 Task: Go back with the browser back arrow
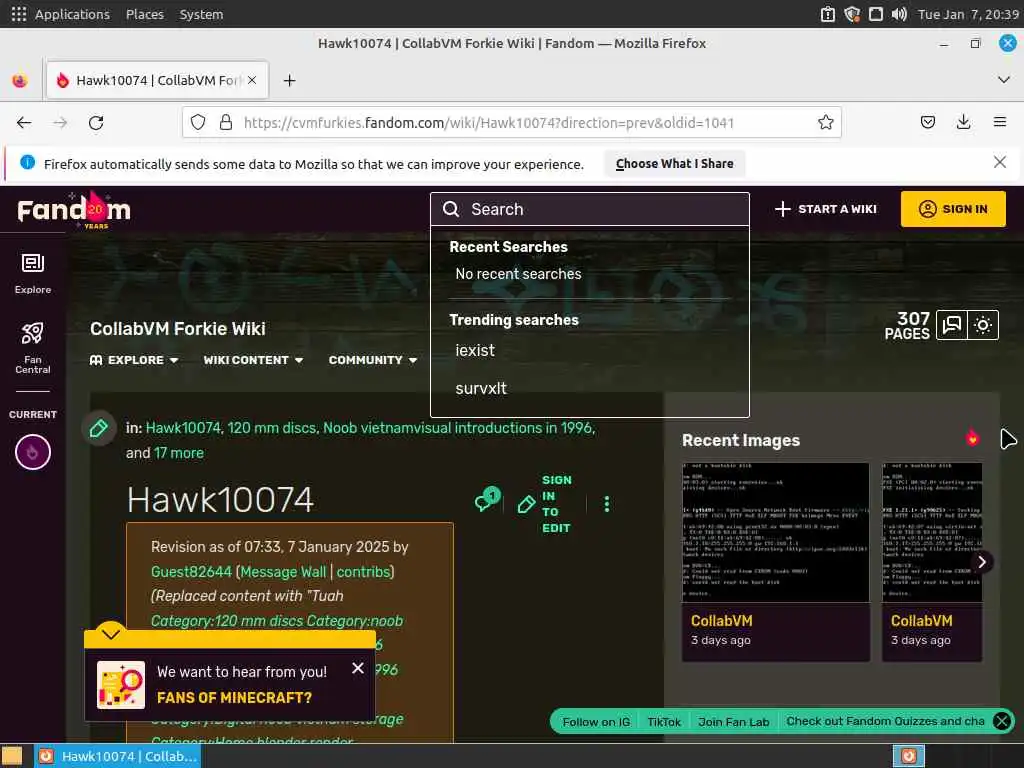[24, 122]
